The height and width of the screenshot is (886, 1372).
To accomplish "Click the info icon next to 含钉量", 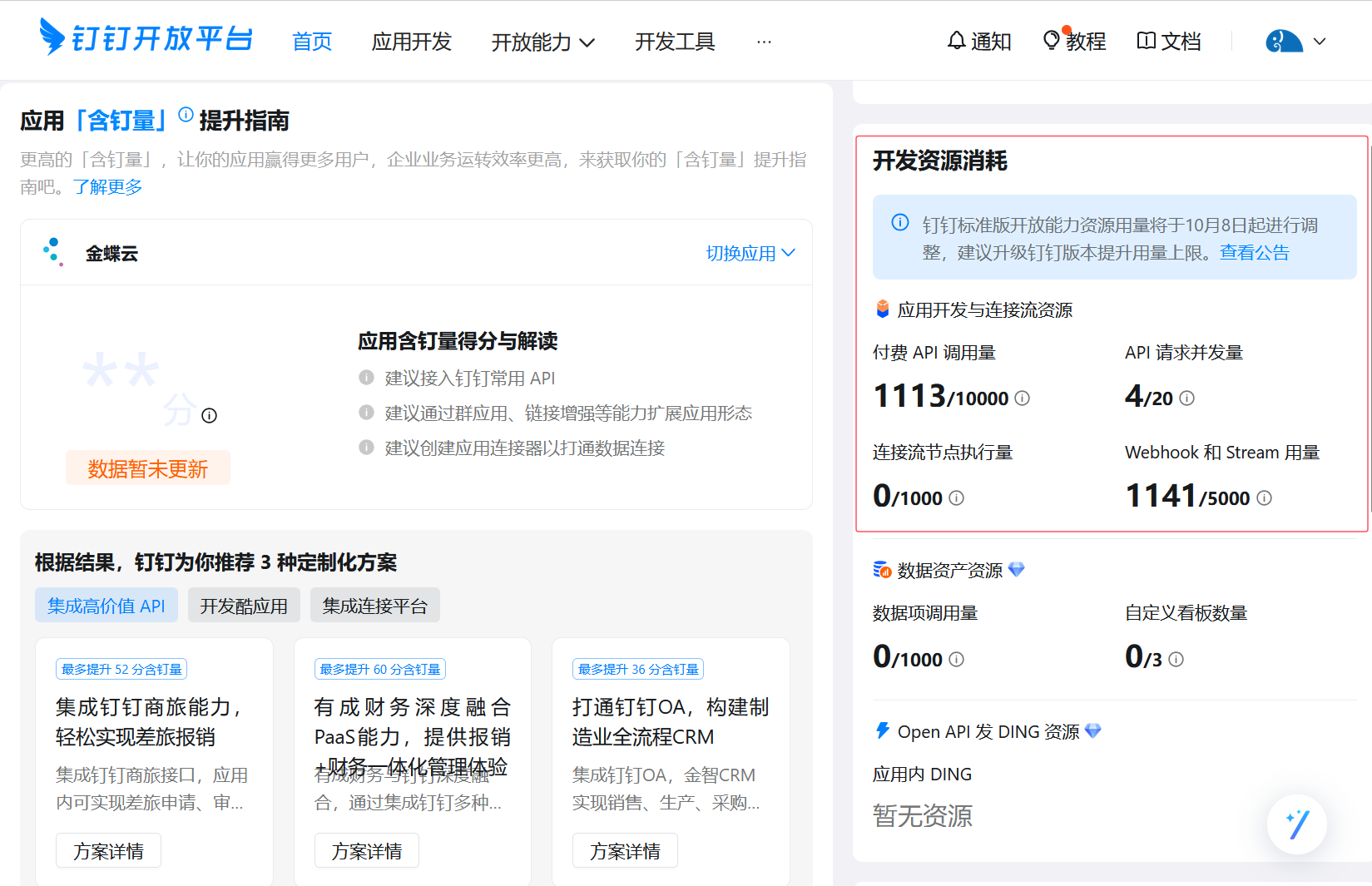I will (186, 114).
